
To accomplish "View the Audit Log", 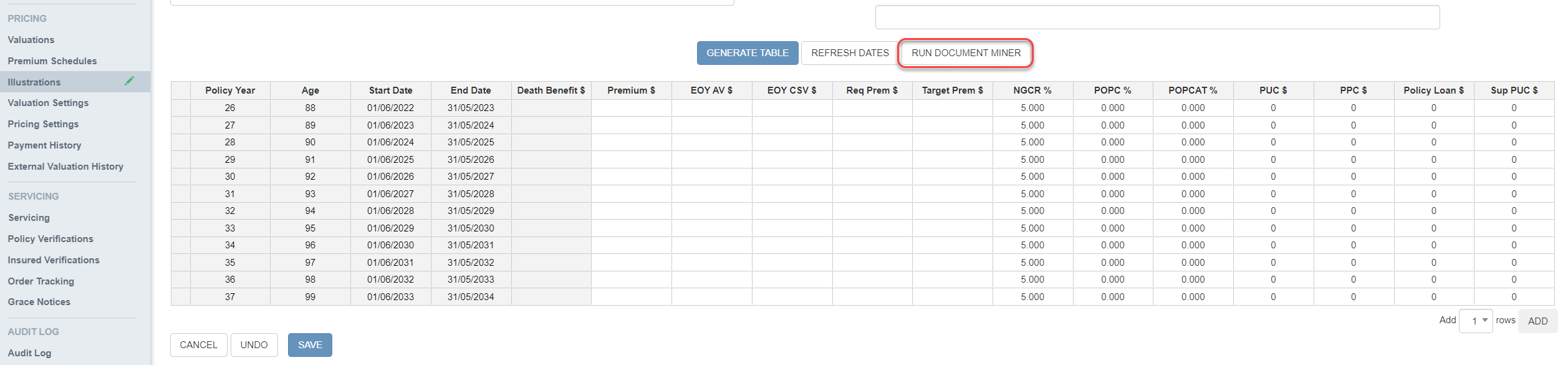I will coord(29,353).
